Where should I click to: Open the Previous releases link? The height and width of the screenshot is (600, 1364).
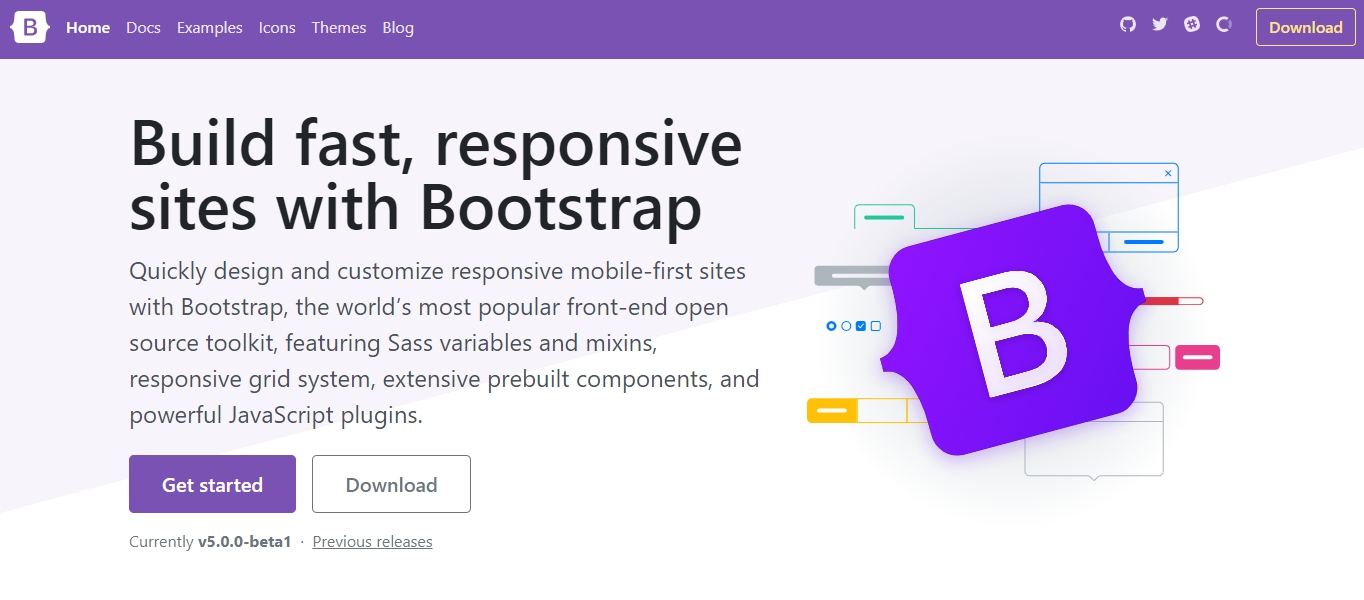[x=372, y=541]
